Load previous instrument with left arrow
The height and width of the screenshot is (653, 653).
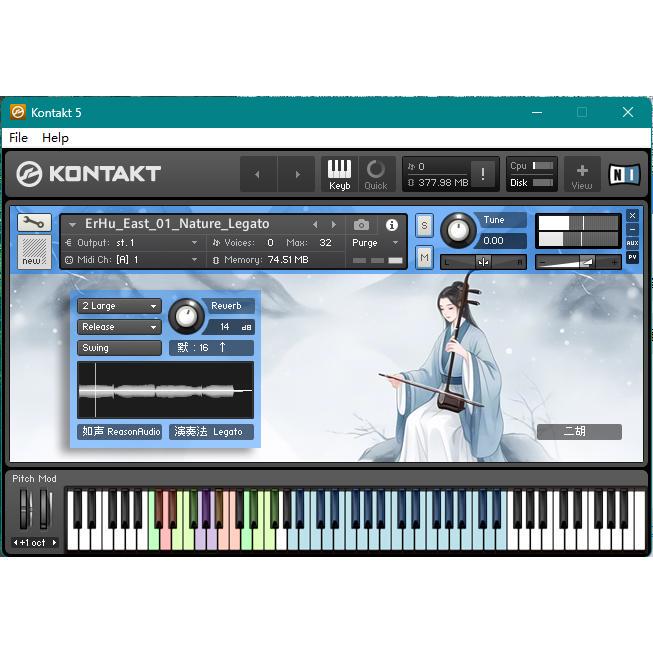pos(315,225)
